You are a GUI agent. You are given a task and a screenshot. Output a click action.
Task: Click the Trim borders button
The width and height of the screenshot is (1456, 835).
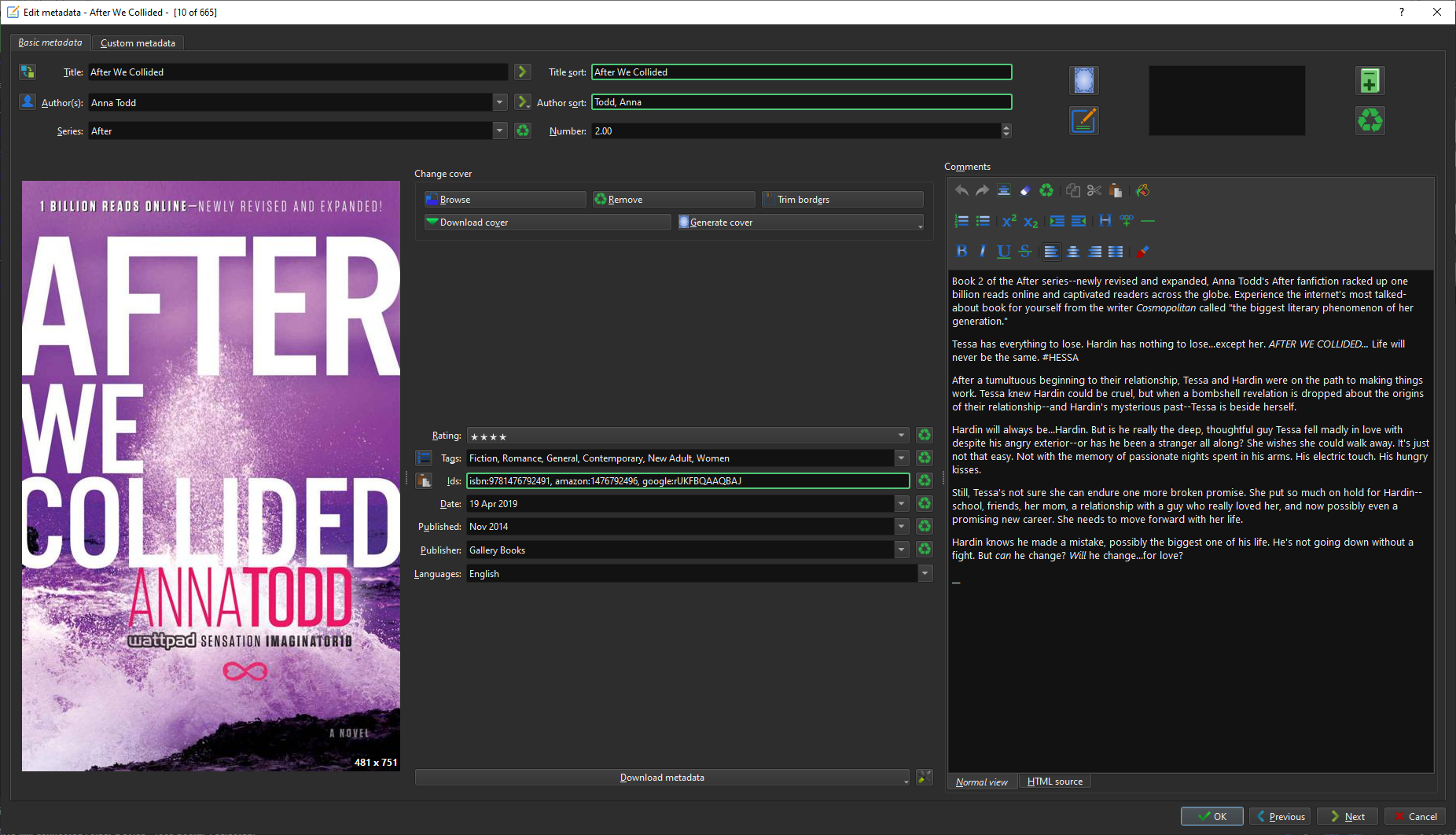(842, 200)
